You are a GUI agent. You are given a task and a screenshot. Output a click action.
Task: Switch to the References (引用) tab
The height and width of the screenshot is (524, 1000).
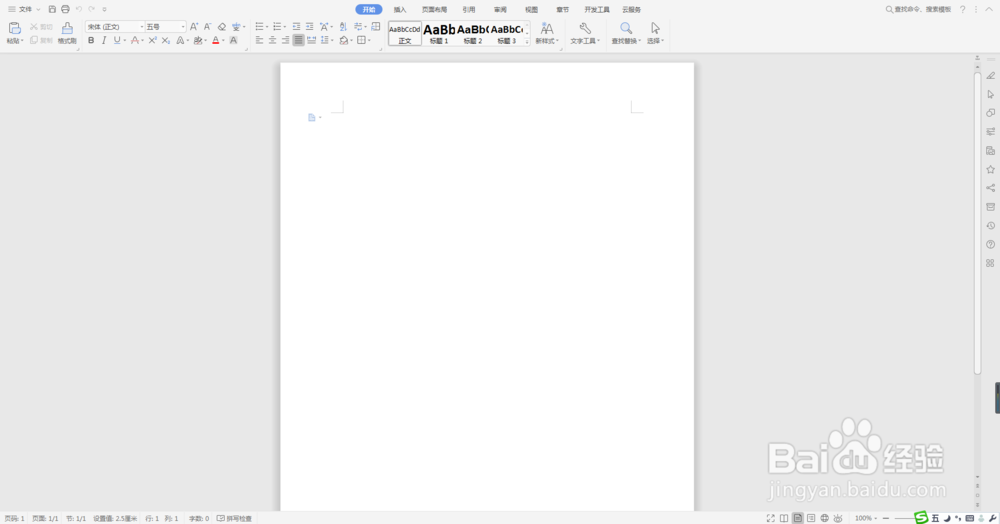point(469,10)
